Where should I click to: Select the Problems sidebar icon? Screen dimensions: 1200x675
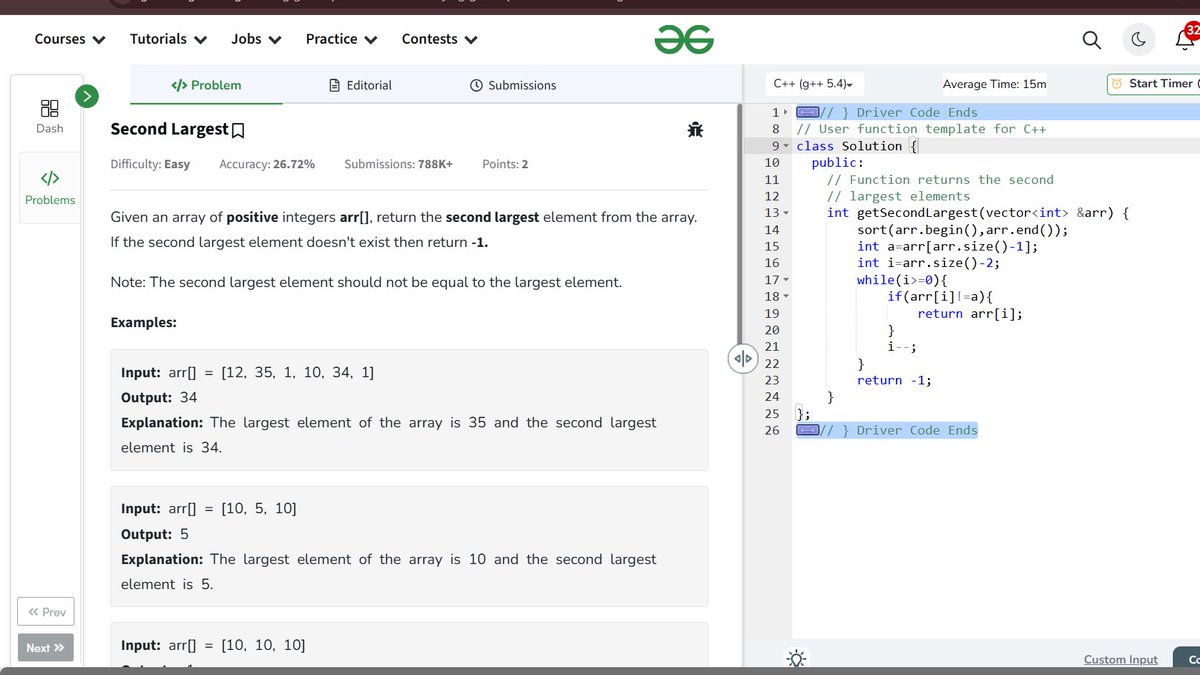[x=50, y=187]
